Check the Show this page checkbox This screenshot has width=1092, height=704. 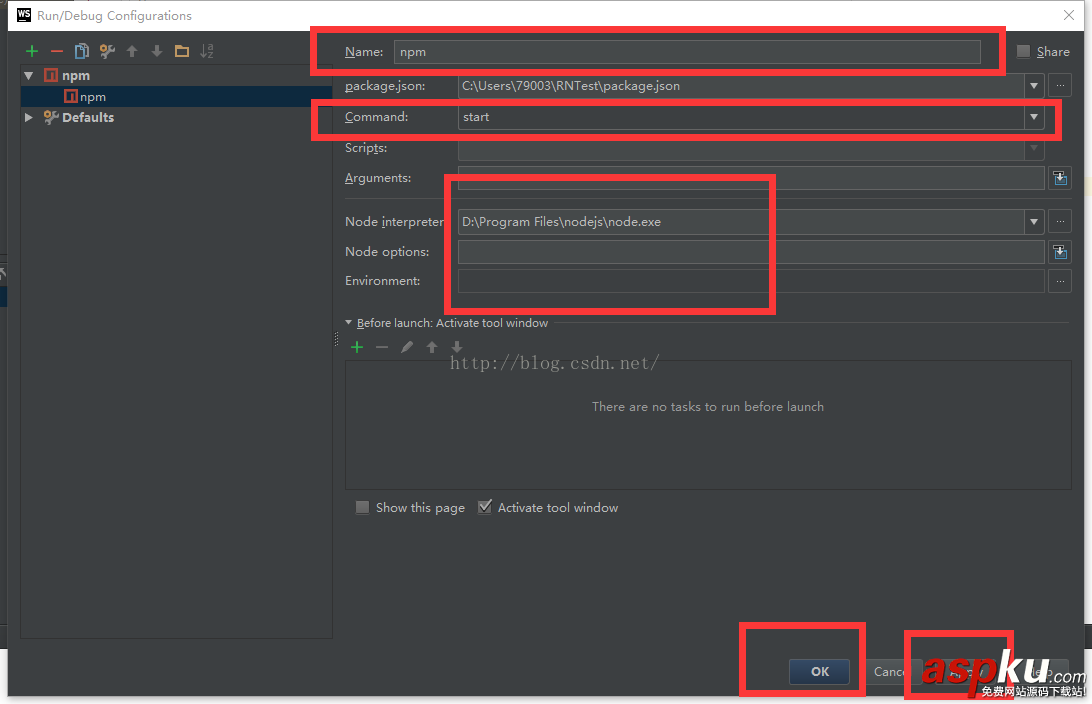coord(362,508)
